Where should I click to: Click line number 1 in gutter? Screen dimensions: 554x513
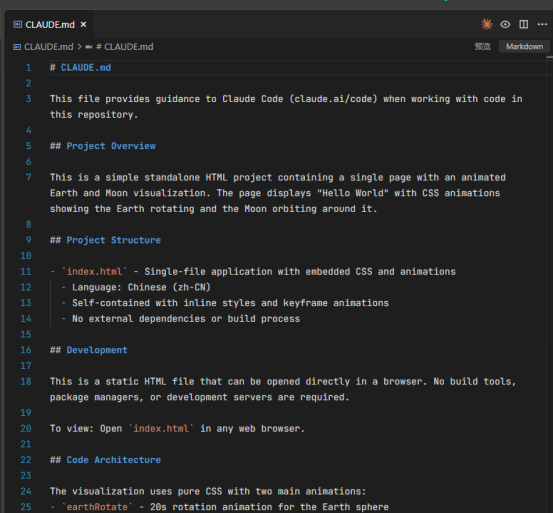28,67
